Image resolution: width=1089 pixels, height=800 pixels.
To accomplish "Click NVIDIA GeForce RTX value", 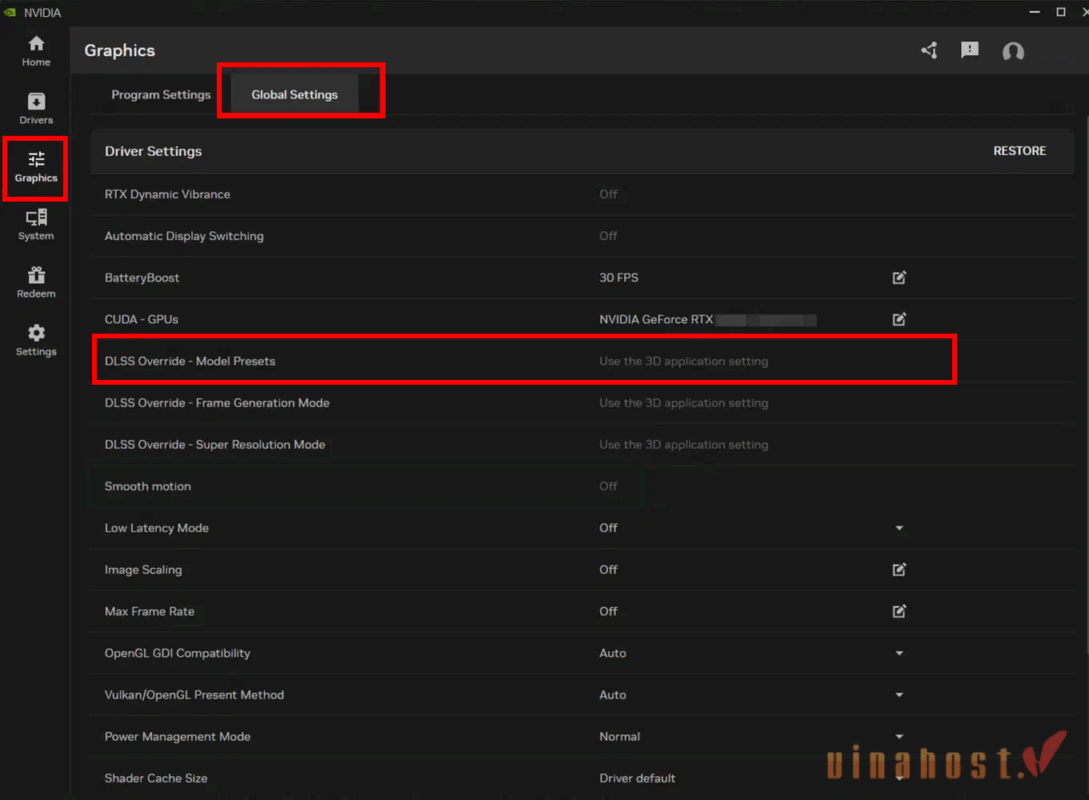I will [x=656, y=319].
